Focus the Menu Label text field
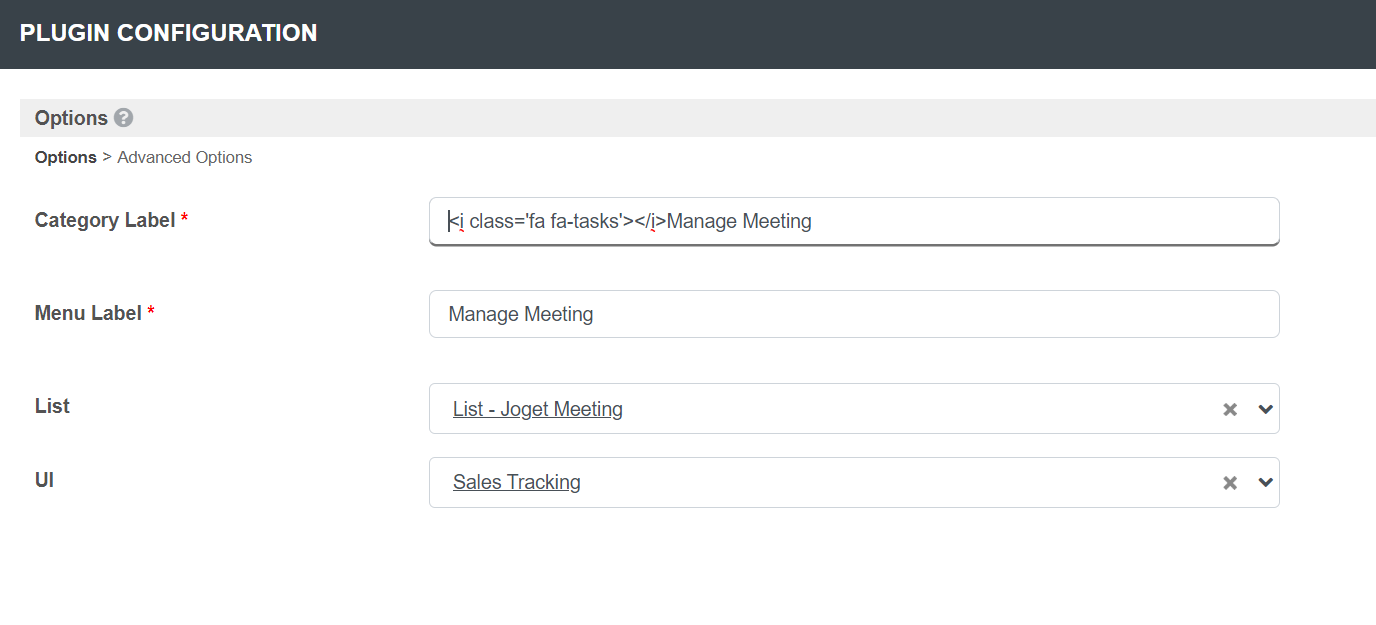The height and width of the screenshot is (625, 1376). (854, 314)
